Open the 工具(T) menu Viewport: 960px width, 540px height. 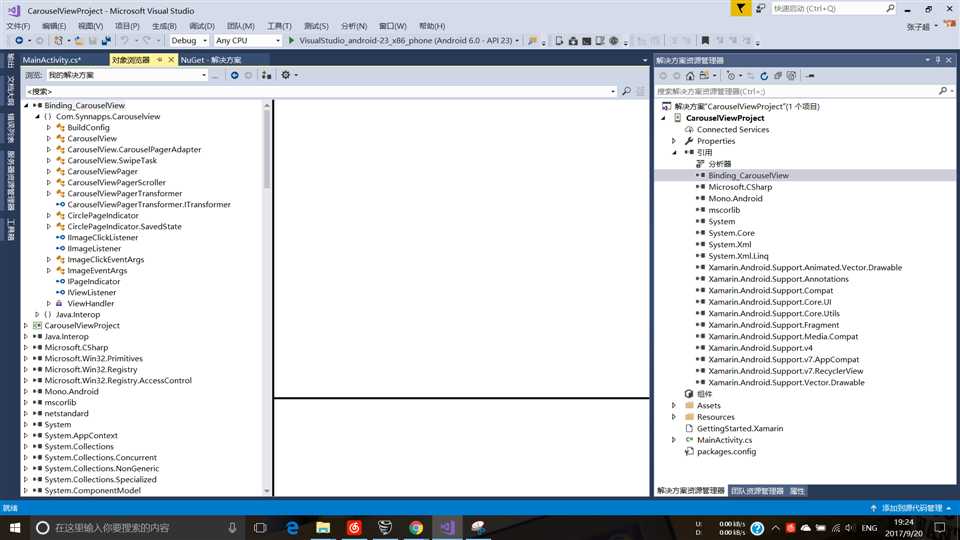click(279, 26)
